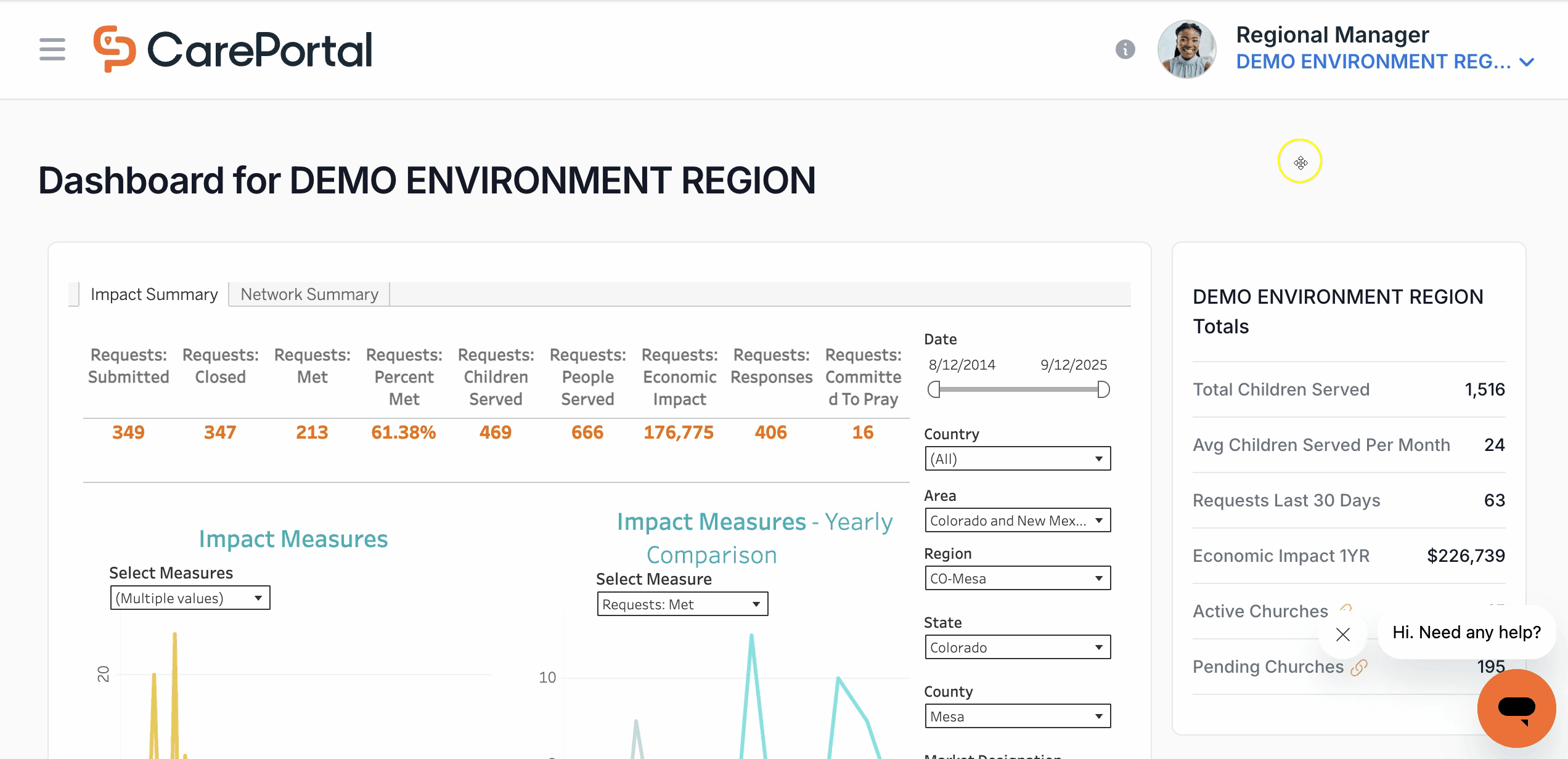
Task: Open the State Colorado dropdown
Action: pyautogui.click(x=1018, y=647)
